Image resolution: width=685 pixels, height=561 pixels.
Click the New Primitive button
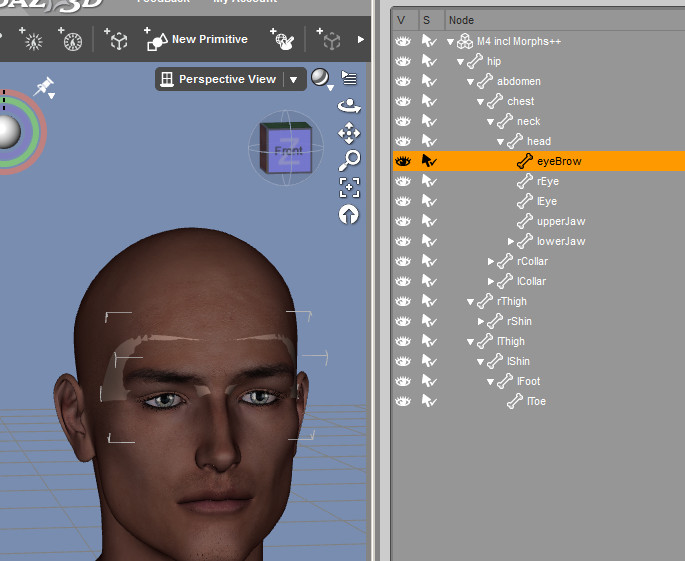(x=196, y=39)
